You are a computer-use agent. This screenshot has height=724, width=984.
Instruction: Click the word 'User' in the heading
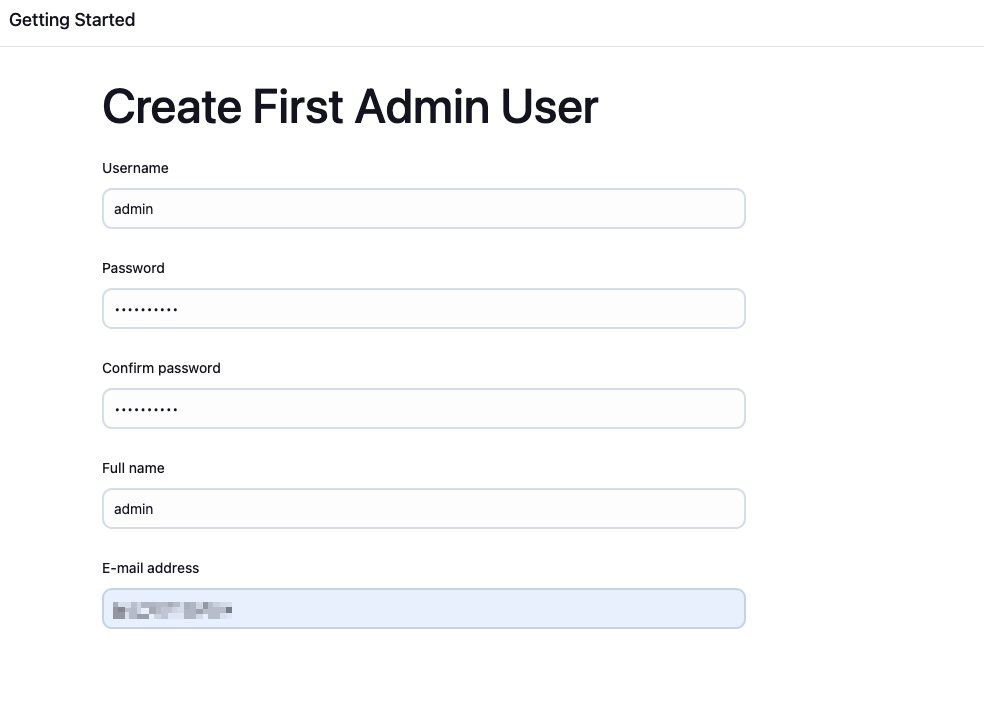549,107
